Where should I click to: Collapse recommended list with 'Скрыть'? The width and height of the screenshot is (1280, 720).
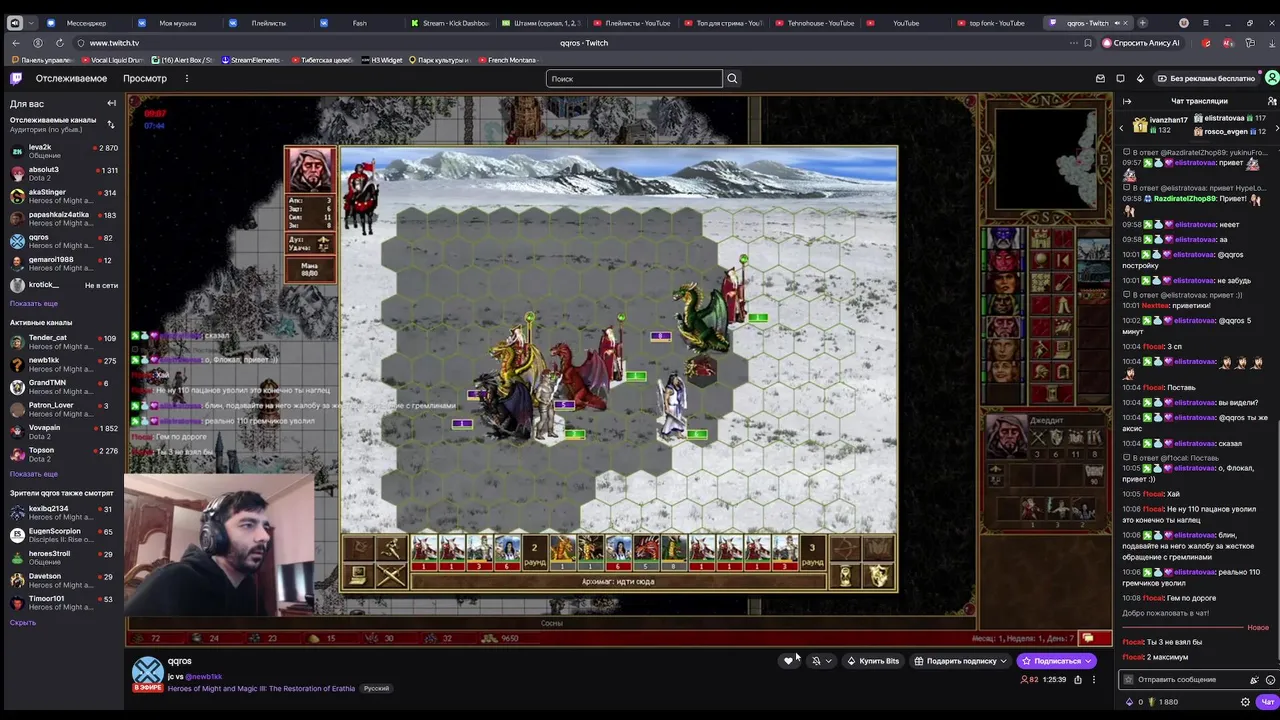[23, 622]
